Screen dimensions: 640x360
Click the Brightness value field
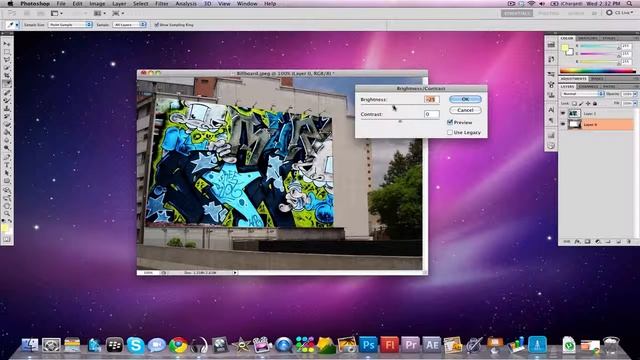coord(431,99)
